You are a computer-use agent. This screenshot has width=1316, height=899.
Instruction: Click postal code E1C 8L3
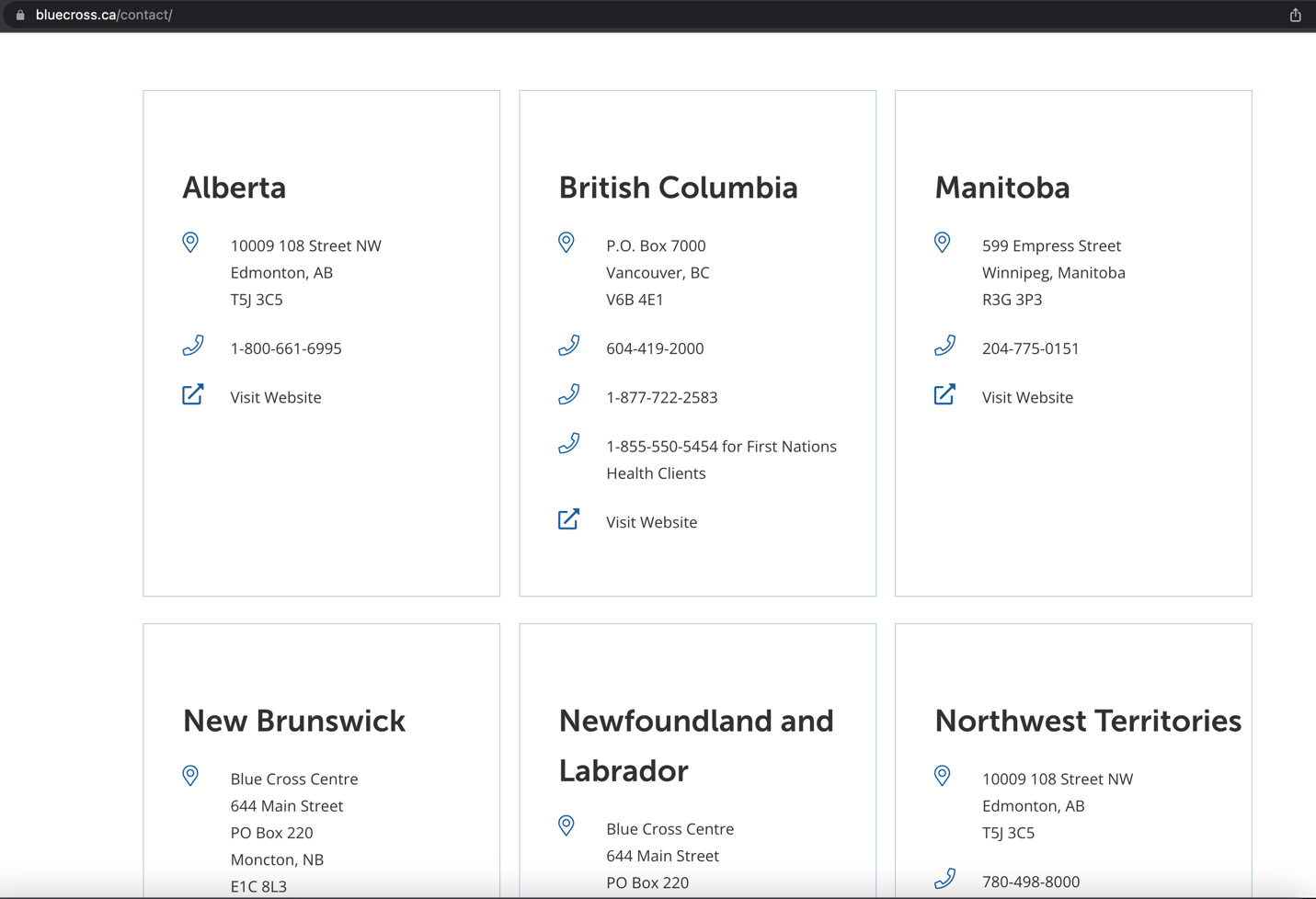[x=258, y=886]
